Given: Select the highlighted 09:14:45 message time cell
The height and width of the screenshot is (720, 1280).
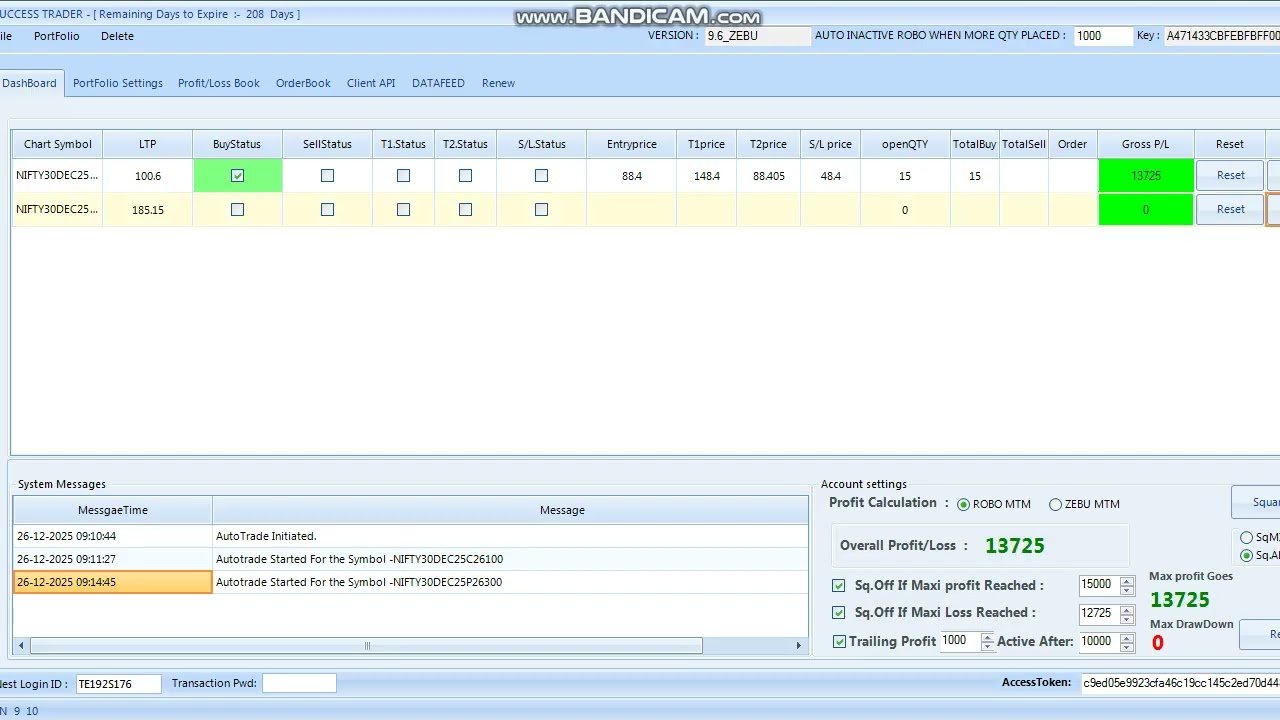Looking at the screenshot, I should point(113,582).
